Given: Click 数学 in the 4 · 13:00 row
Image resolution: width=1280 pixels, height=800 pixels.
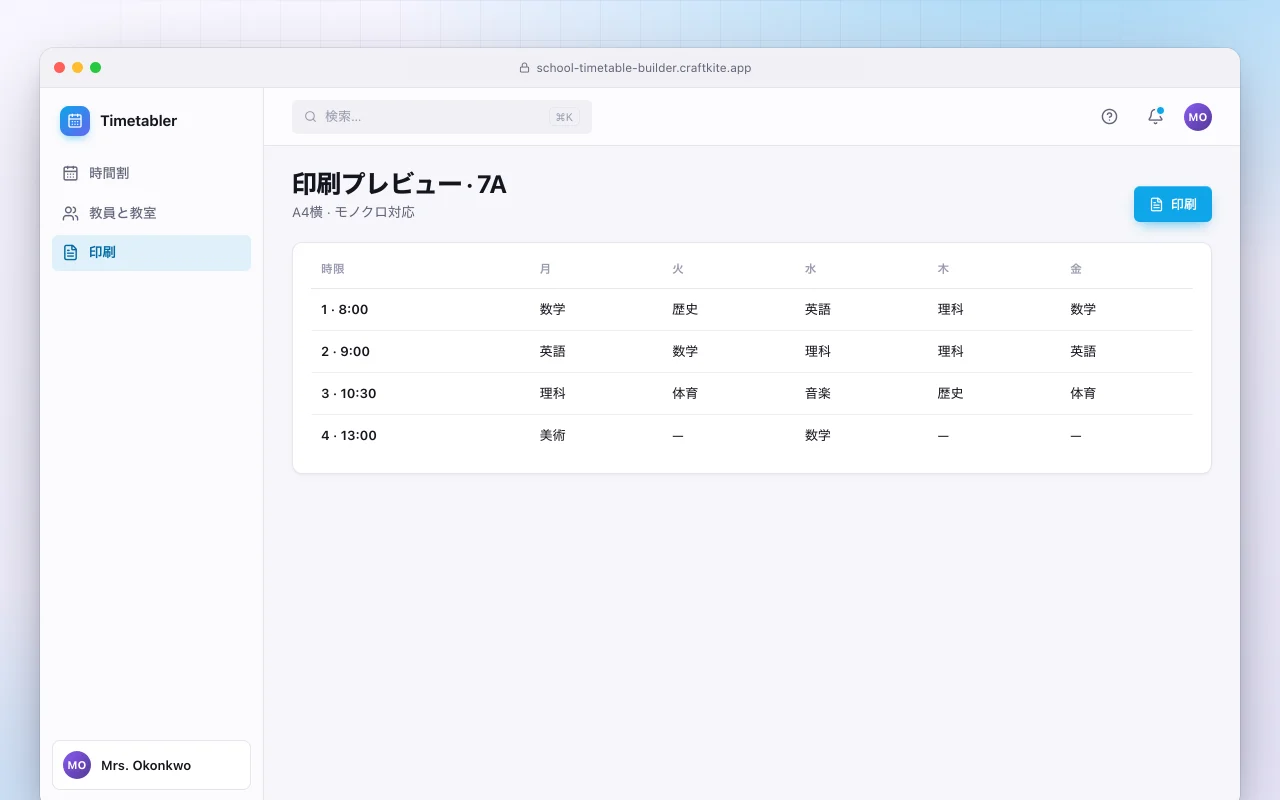Looking at the screenshot, I should coord(818,436).
